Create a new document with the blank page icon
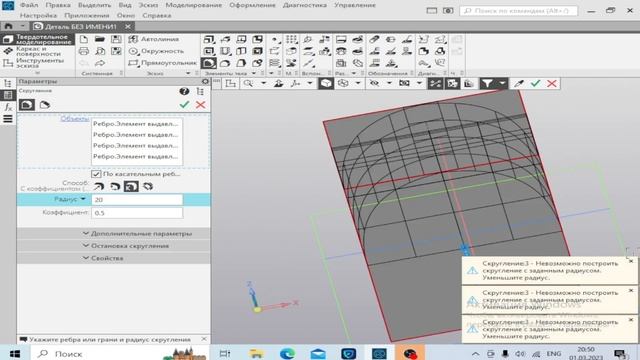The height and width of the screenshot is (360, 640). [x=84, y=39]
